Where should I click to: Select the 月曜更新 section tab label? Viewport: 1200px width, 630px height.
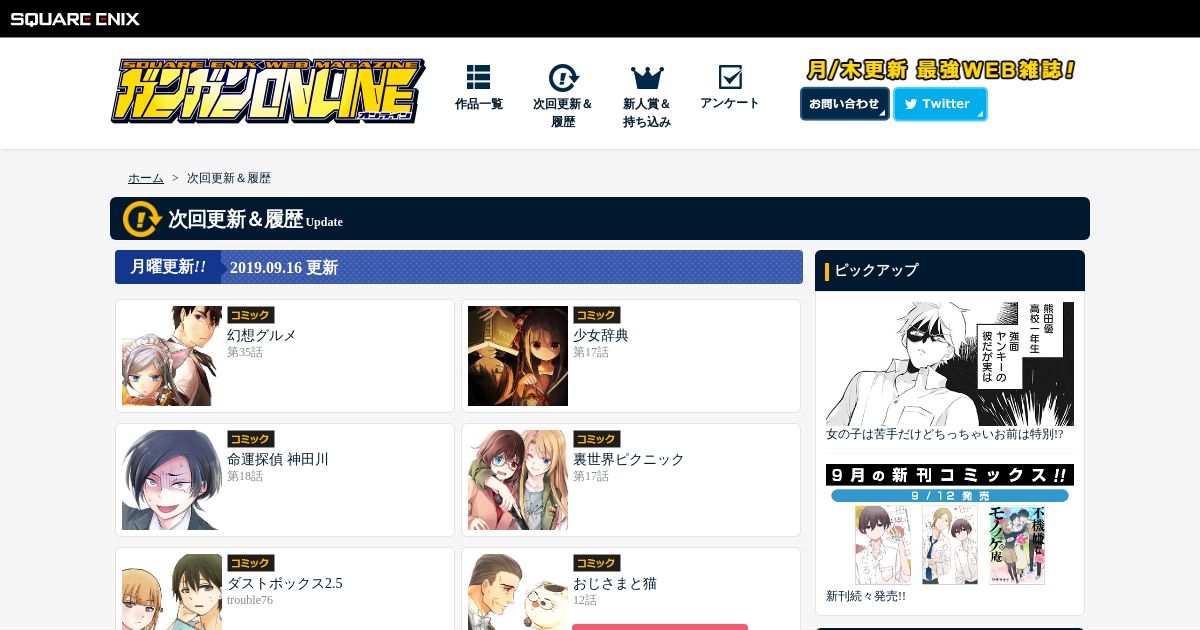tap(168, 267)
